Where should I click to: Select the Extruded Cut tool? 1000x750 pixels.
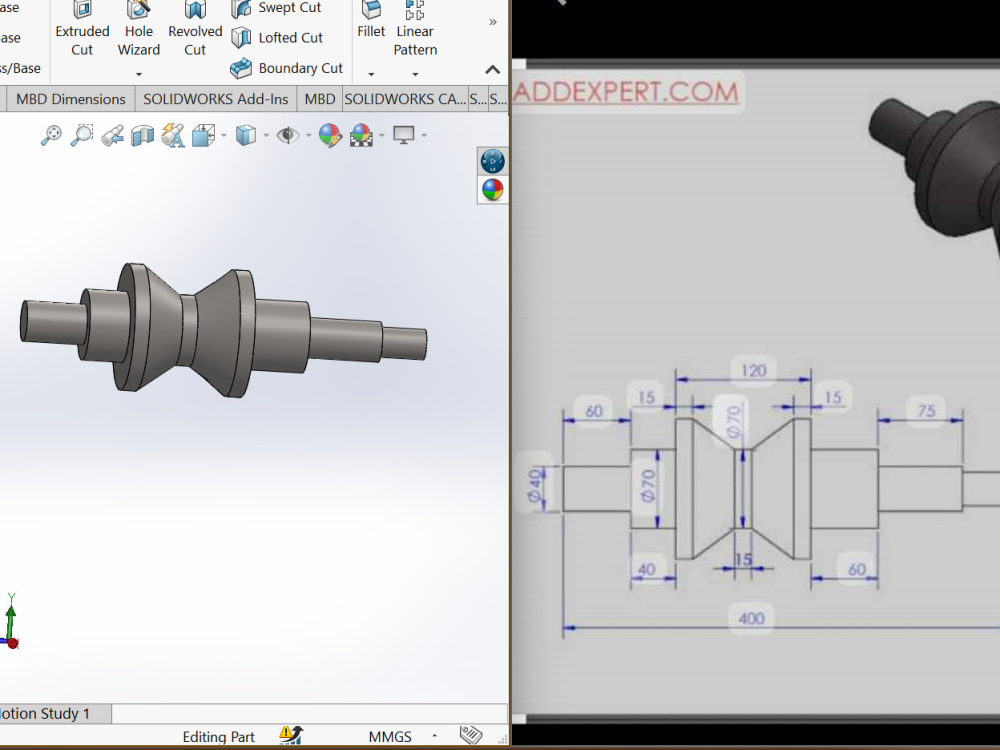click(82, 29)
